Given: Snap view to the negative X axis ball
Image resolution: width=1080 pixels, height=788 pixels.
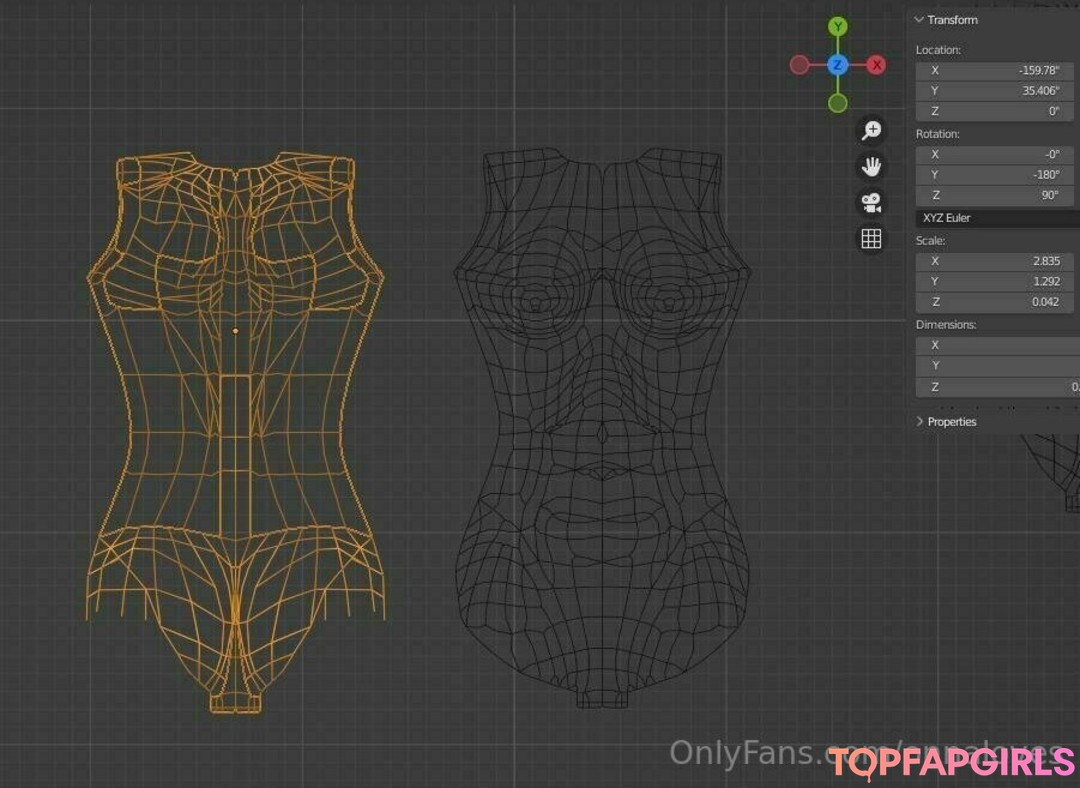Looking at the screenshot, I should point(799,65).
